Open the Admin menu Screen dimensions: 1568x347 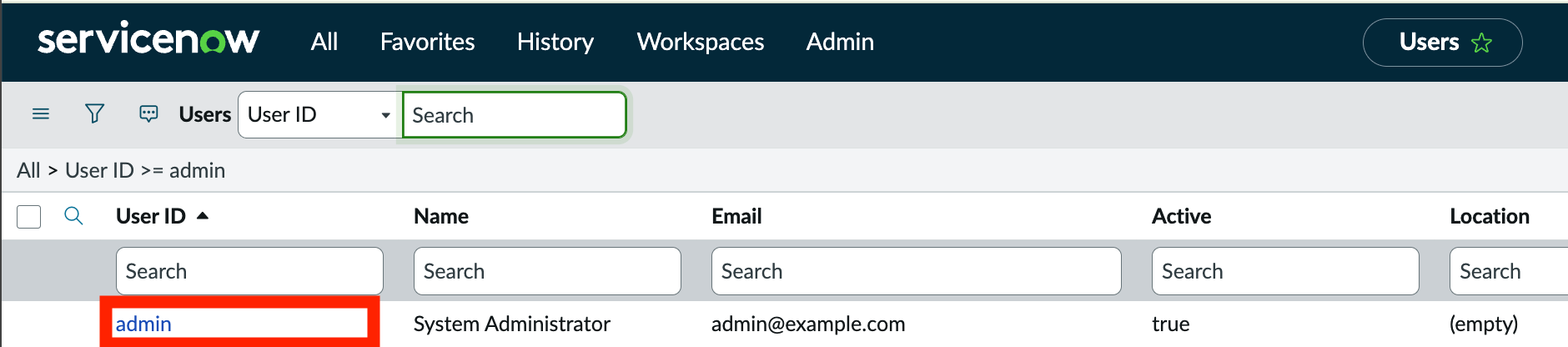(840, 42)
